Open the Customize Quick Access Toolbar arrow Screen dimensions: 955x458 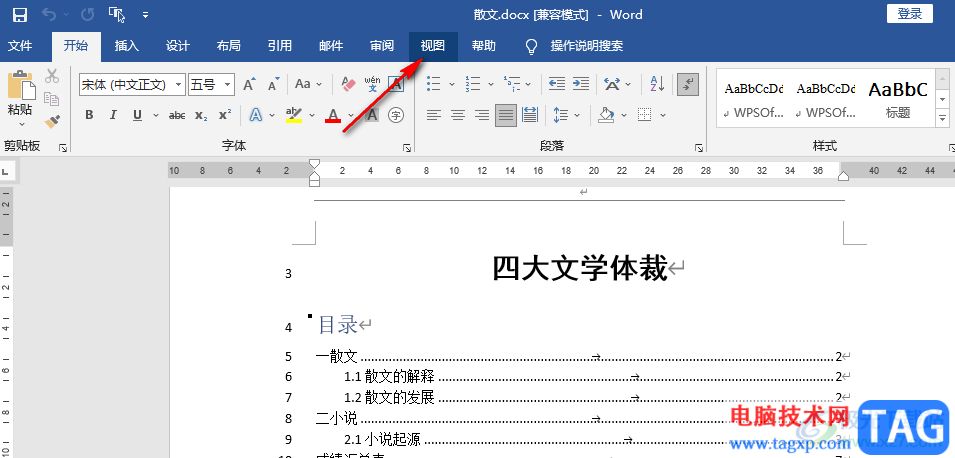click(145, 15)
